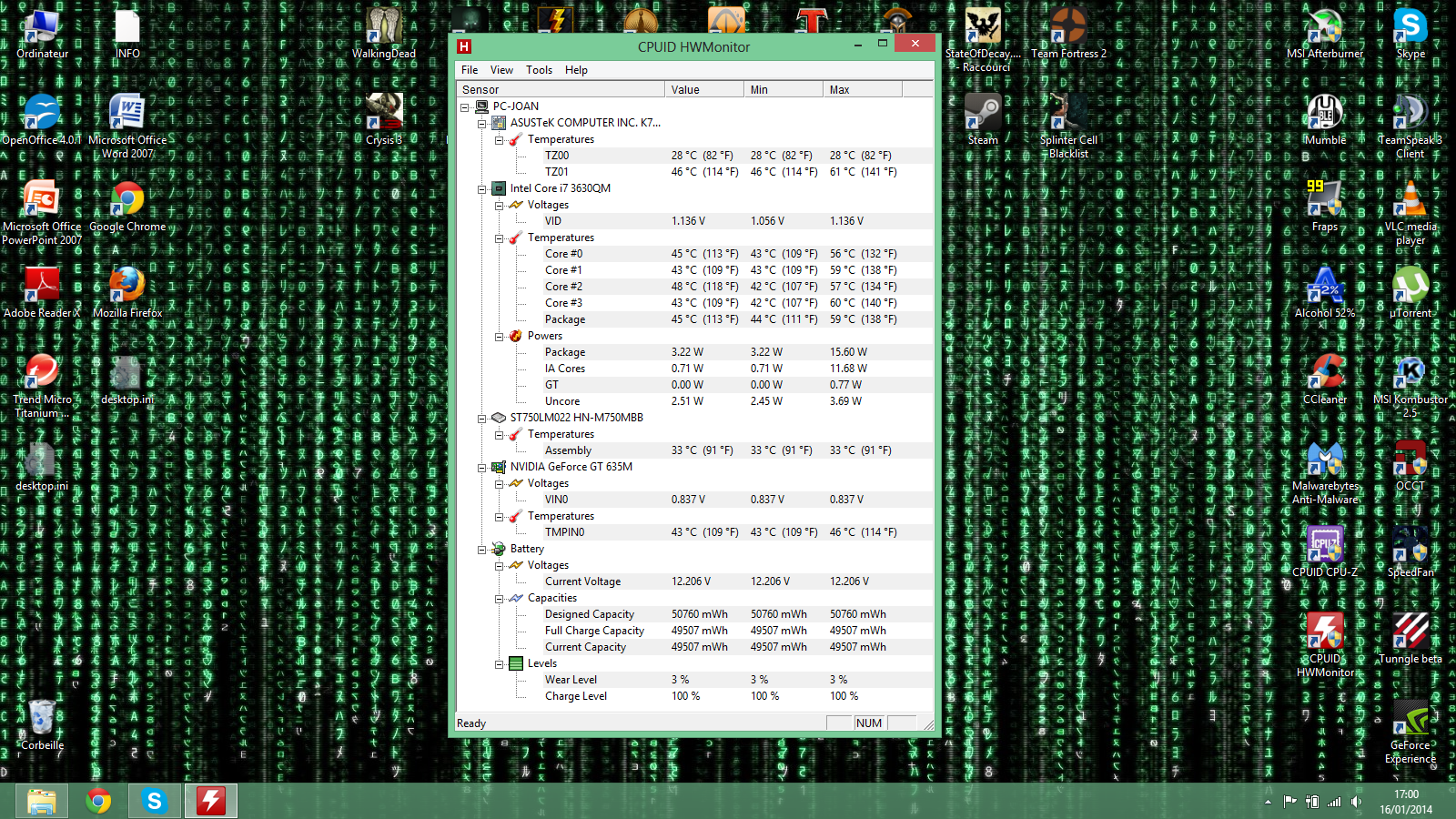Launch Google Chrome desktop shortcut
Image resolution: width=1456 pixels, height=819 pixels.
coord(127,207)
